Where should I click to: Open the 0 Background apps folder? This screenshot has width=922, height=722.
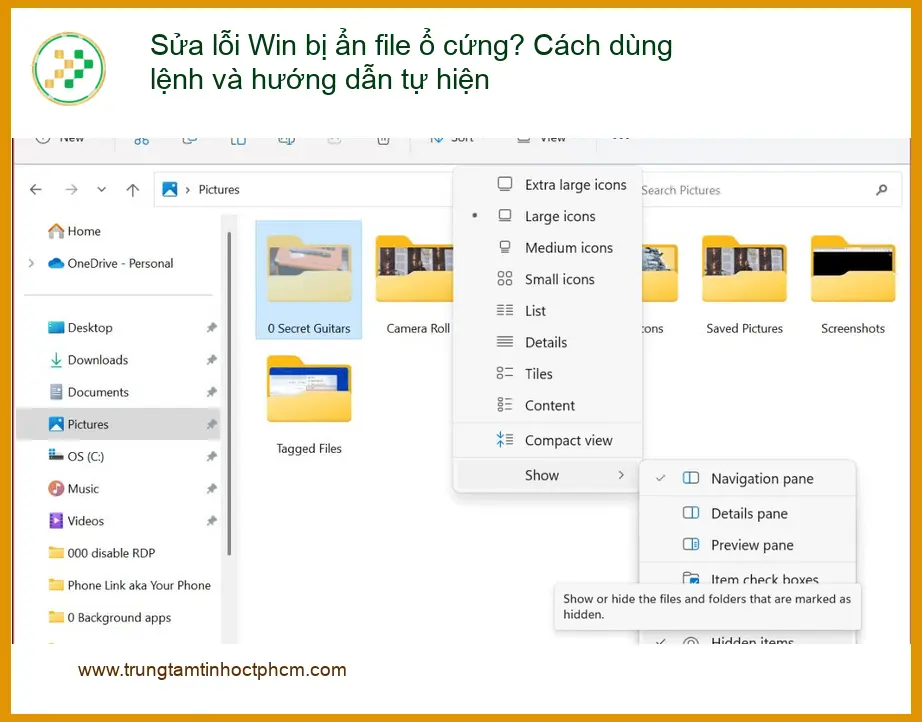(109, 617)
